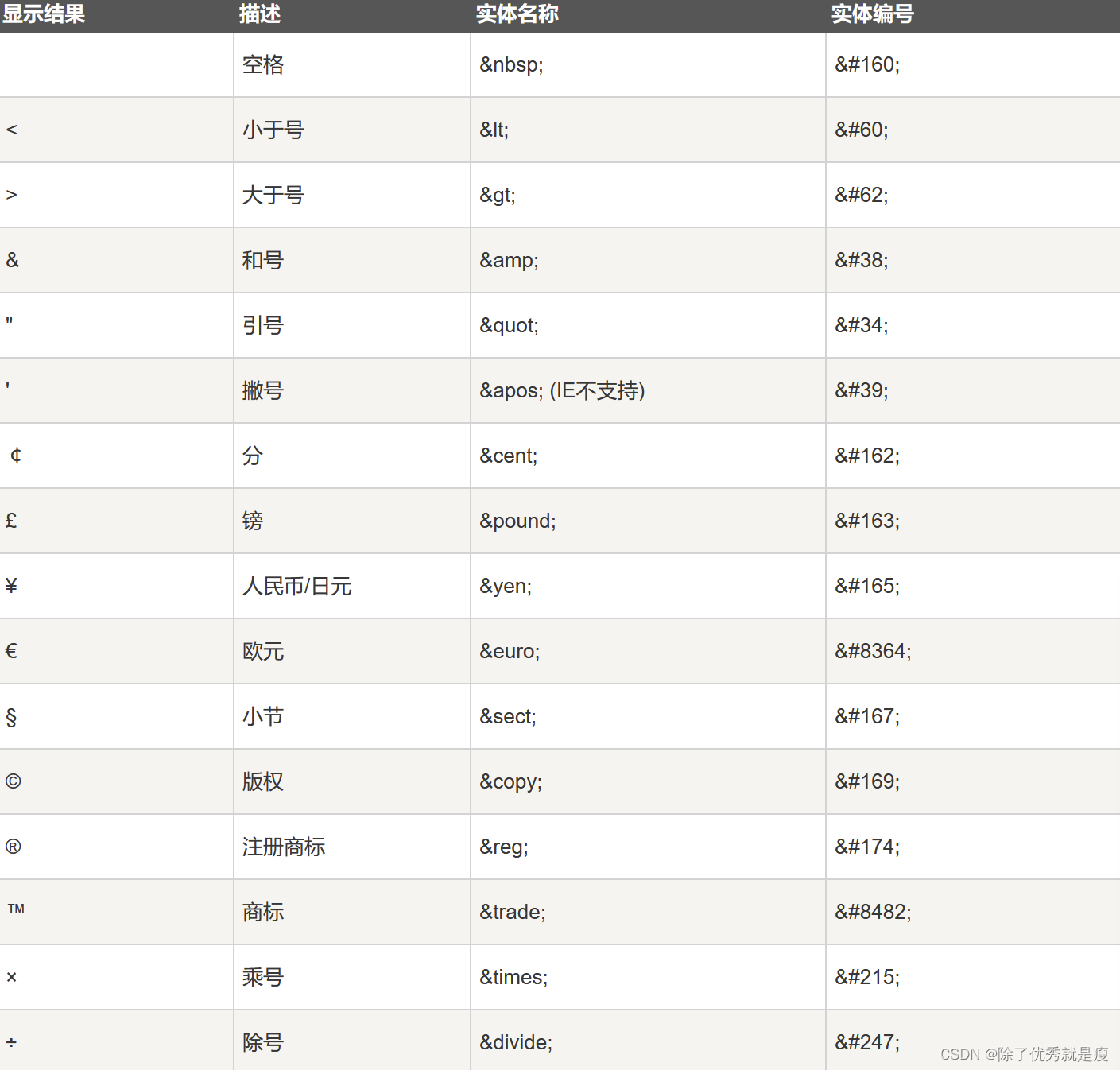Image resolution: width=1120 pixels, height=1070 pixels.
Task: Select the &#169; entity number
Action: pyautogui.click(x=867, y=781)
